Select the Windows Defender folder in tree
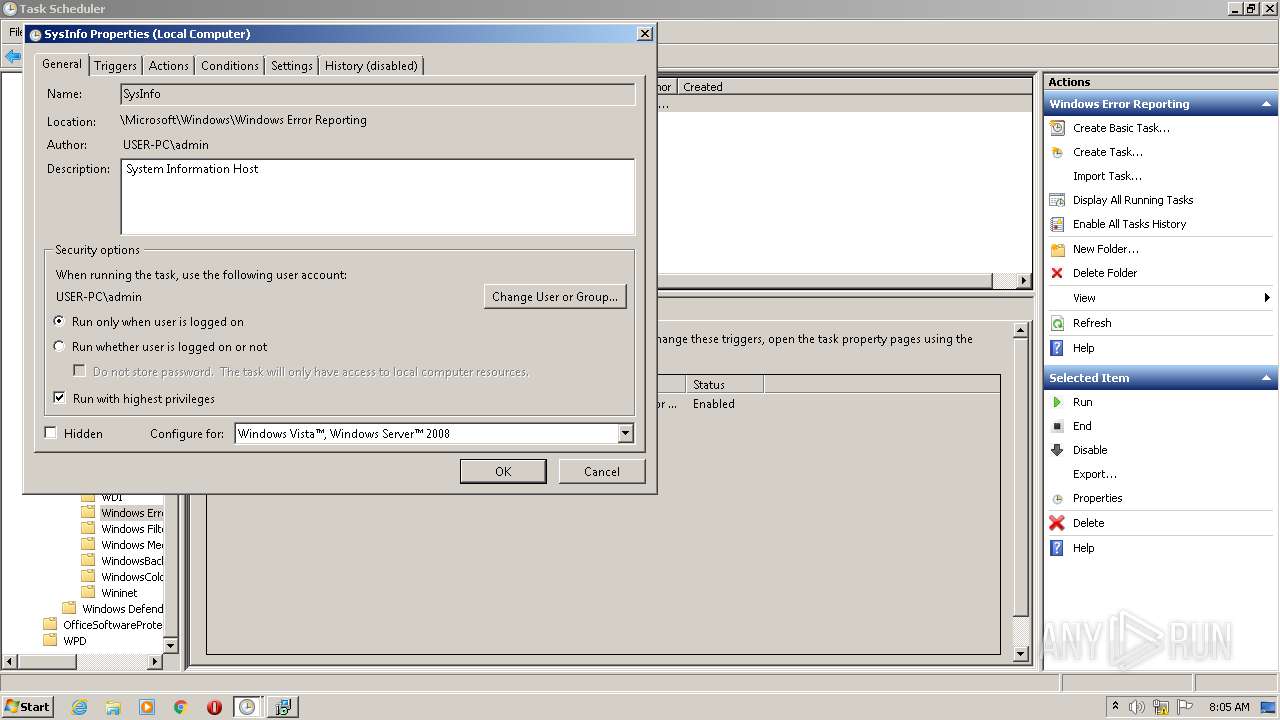1280x720 pixels. pos(123,609)
